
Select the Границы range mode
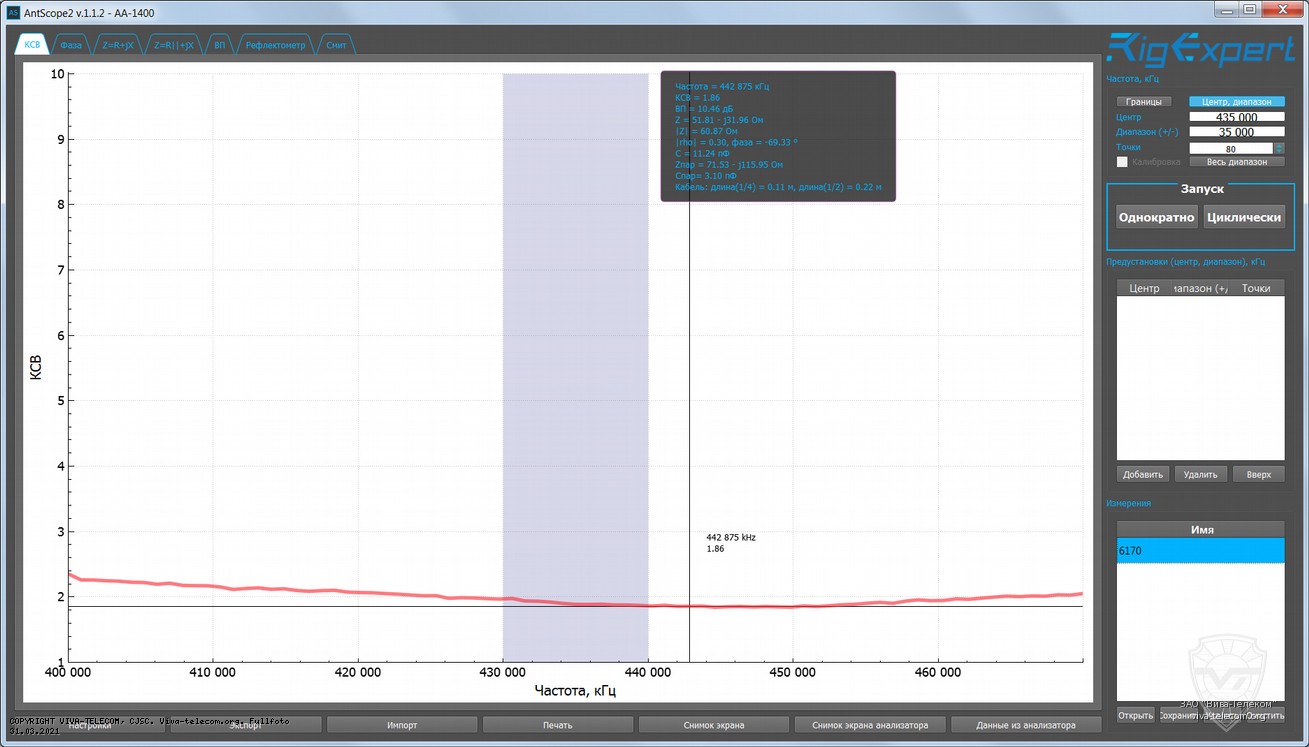1143,102
